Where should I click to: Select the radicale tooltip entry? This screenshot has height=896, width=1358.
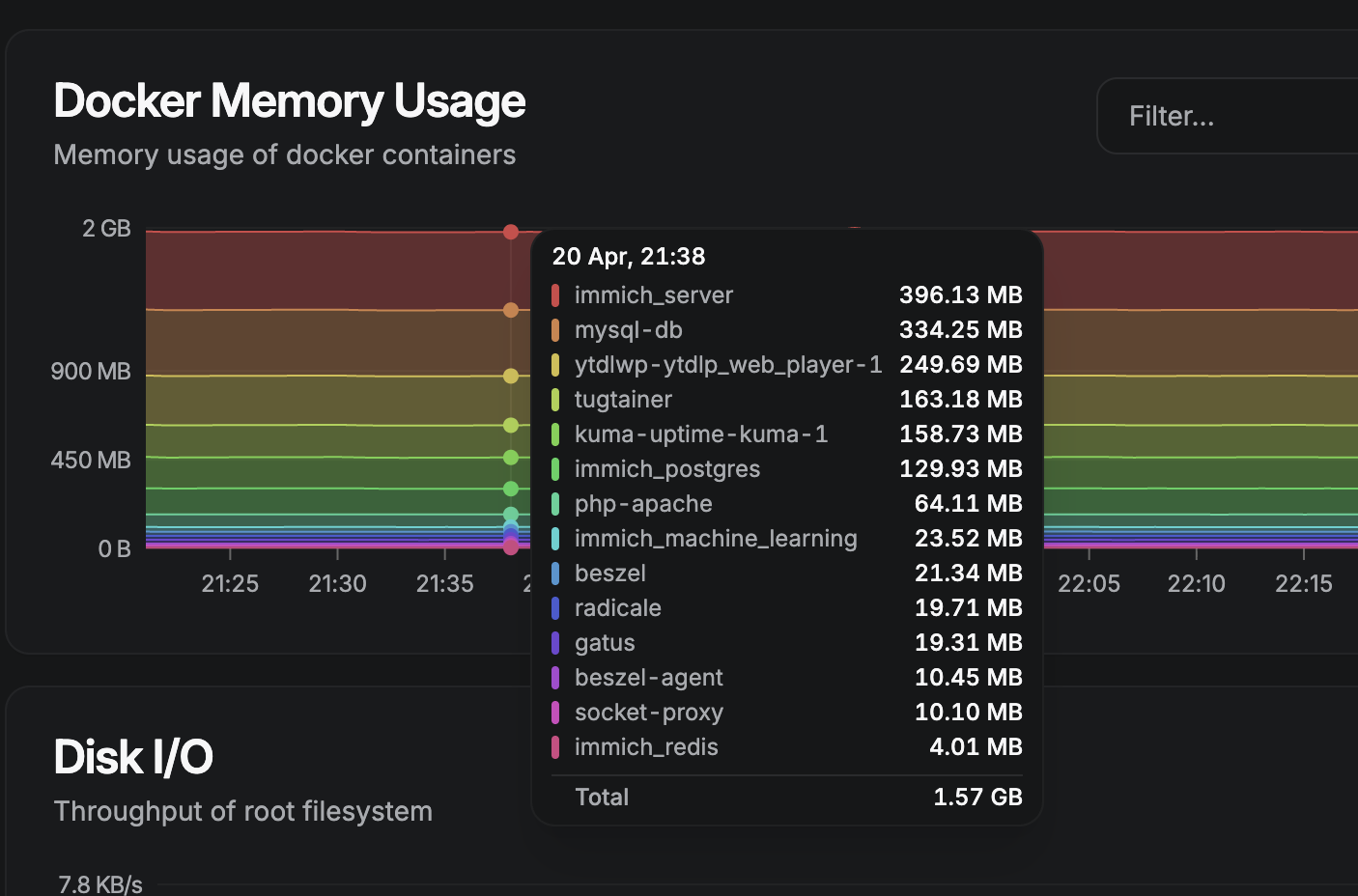click(618, 607)
